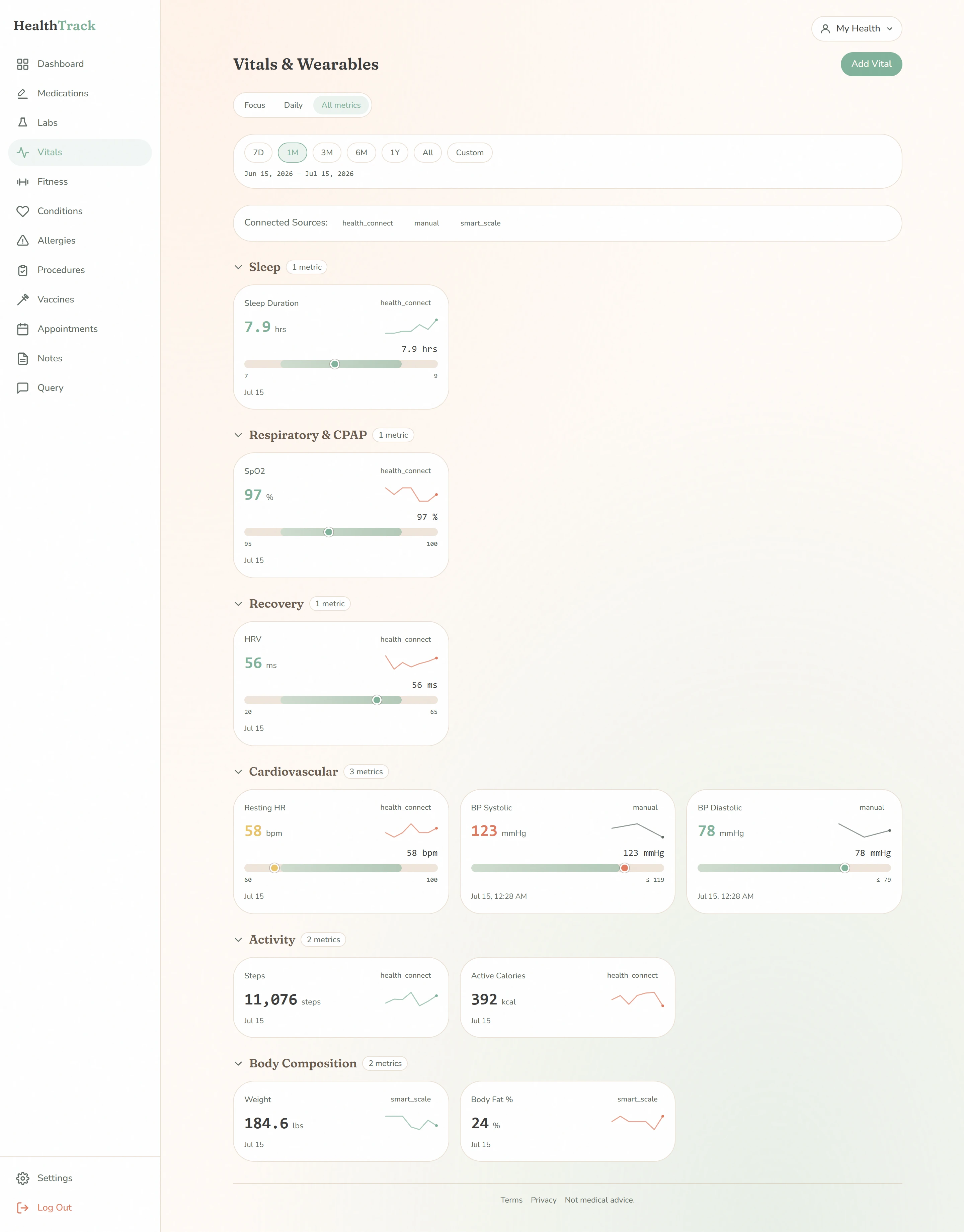Viewport: 964px width, 1232px height.
Task: Select the 7D time range
Action: point(258,153)
